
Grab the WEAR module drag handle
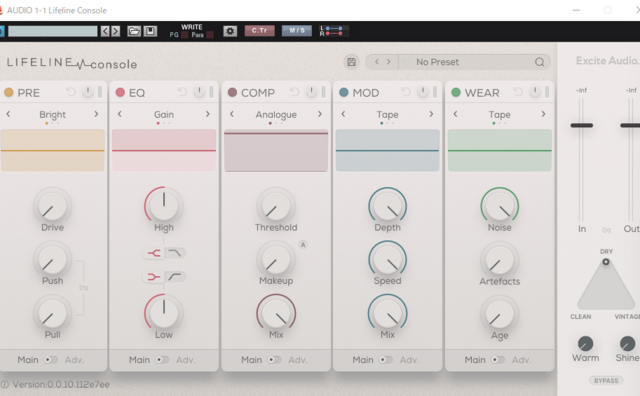click(x=547, y=92)
